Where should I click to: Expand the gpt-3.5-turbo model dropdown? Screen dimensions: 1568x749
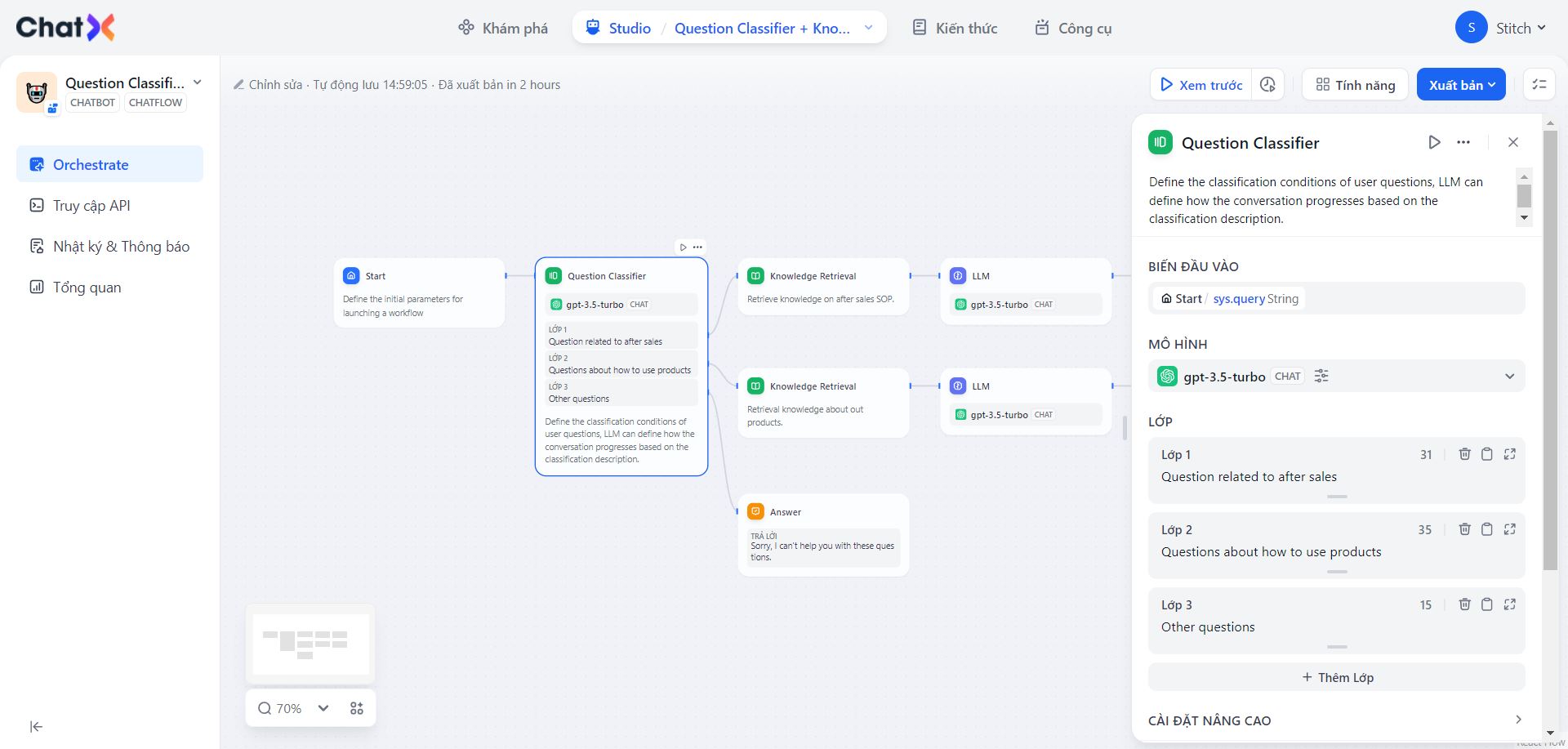tap(1509, 377)
